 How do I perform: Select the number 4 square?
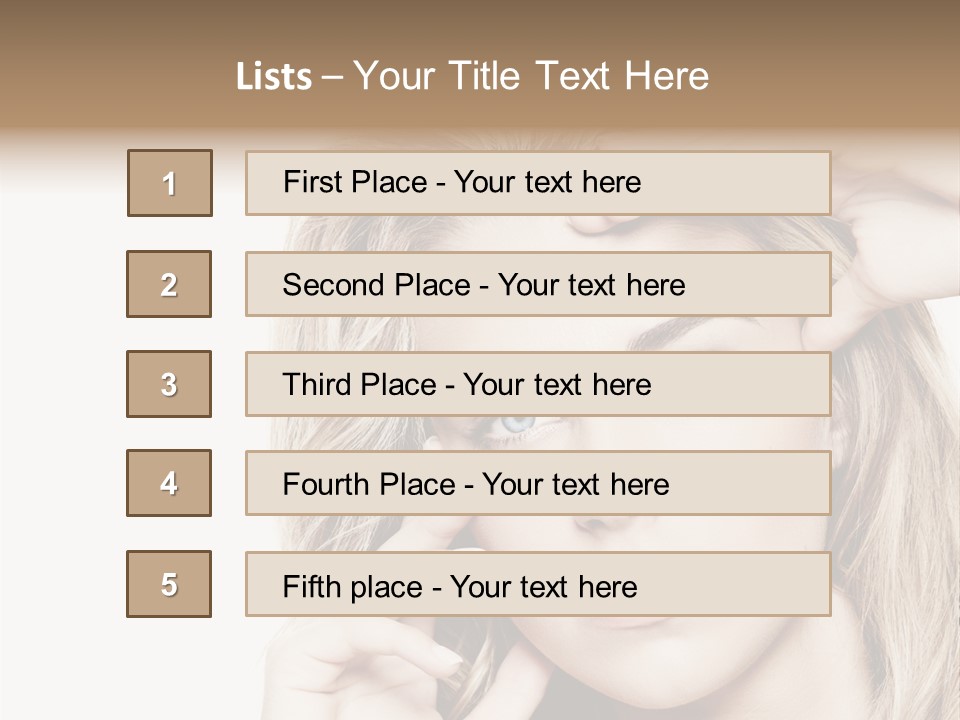169,483
